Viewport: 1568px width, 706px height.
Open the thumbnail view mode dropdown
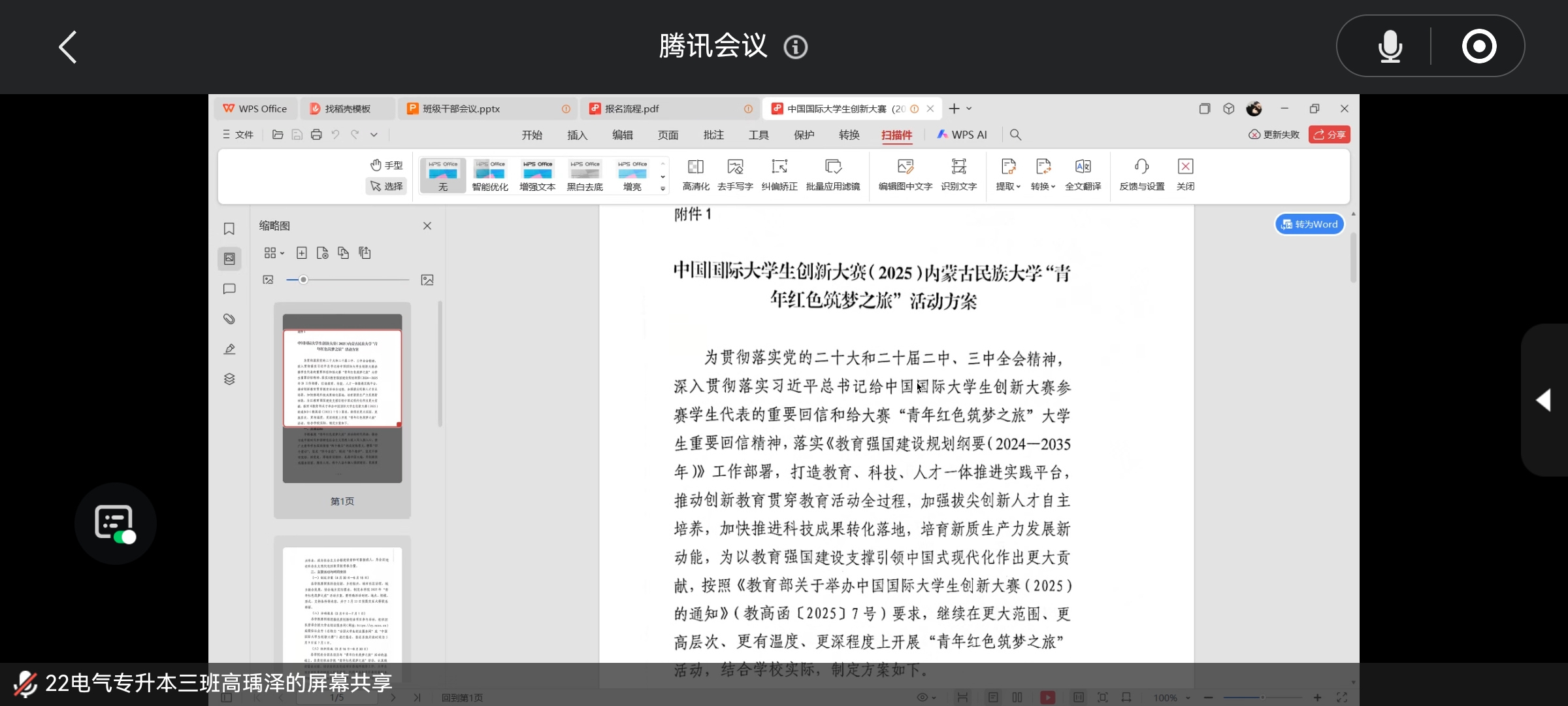click(274, 253)
